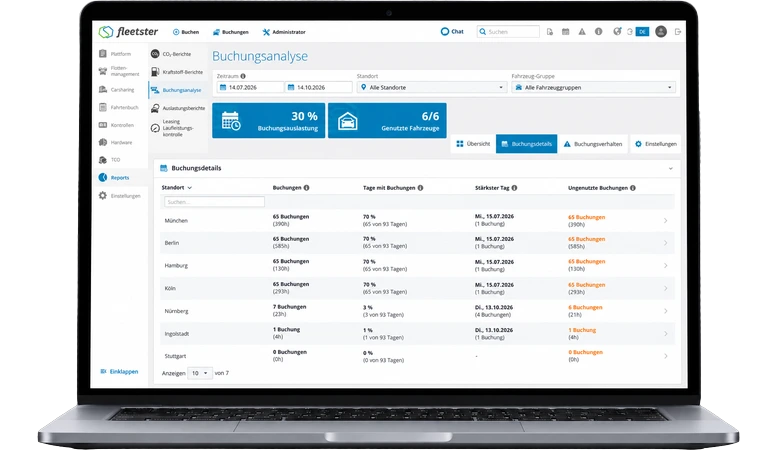Click Nürnberg's orange 6 Buchungen link
The image size is (777, 450).
click(585, 307)
